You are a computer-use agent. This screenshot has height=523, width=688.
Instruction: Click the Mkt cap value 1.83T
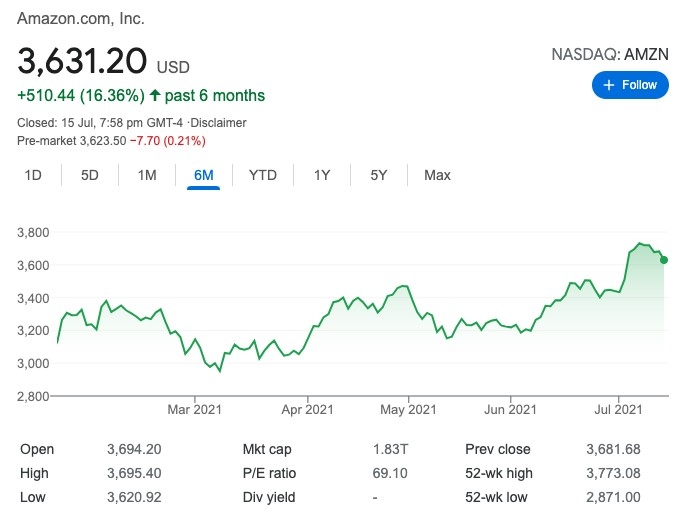pyautogui.click(x=390, y=449)
